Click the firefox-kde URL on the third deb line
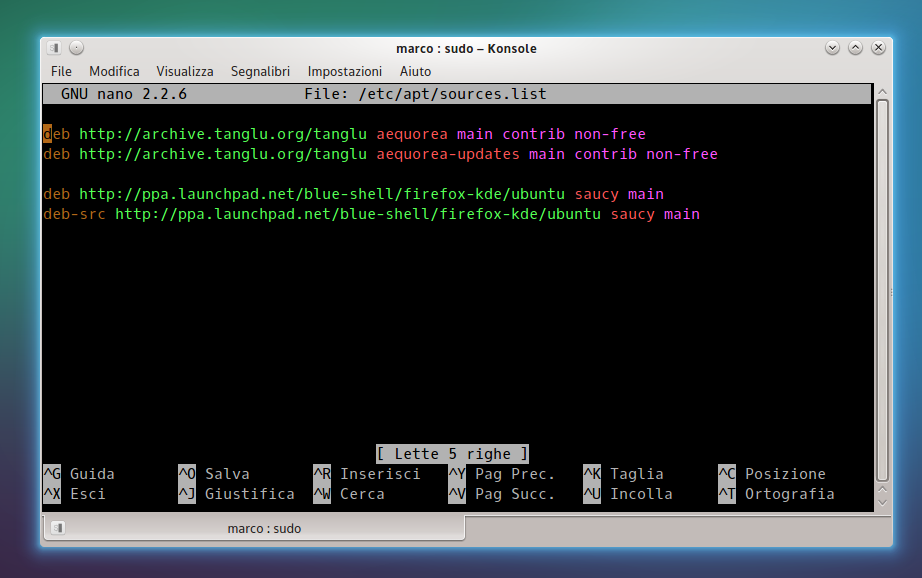 322,194
